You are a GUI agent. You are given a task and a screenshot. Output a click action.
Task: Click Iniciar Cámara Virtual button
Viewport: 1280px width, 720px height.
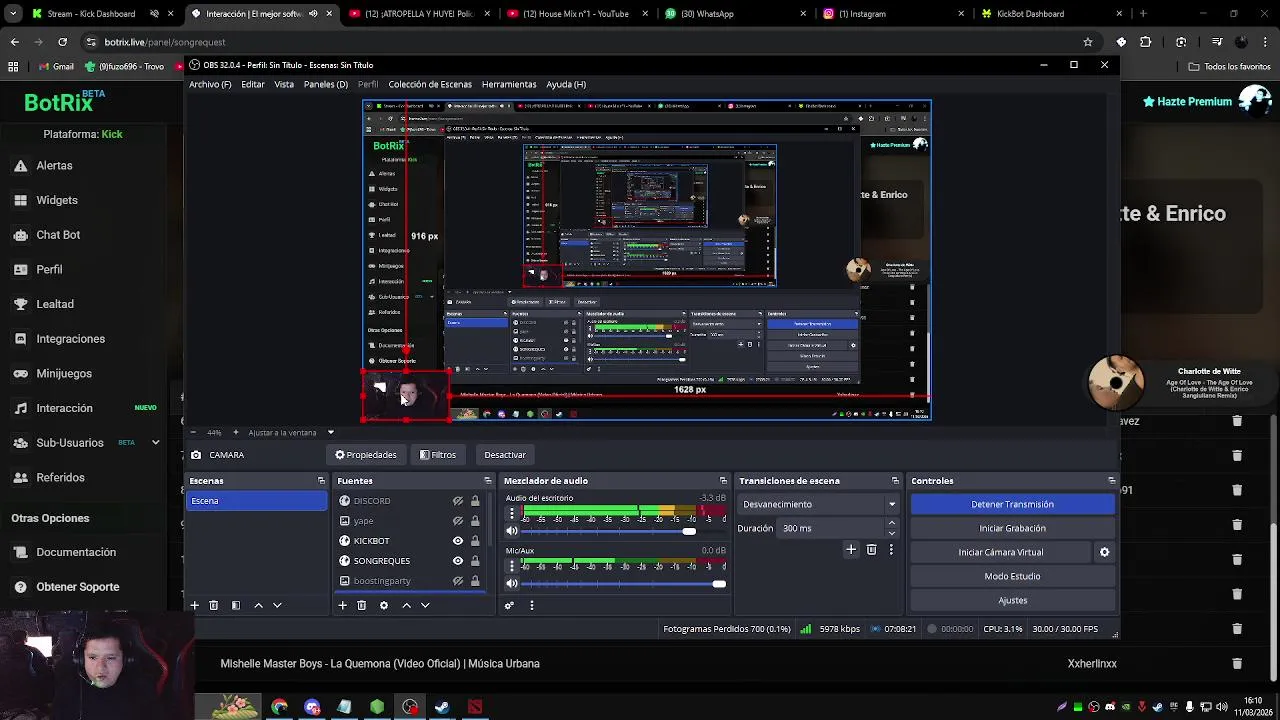pos(1001,552)
